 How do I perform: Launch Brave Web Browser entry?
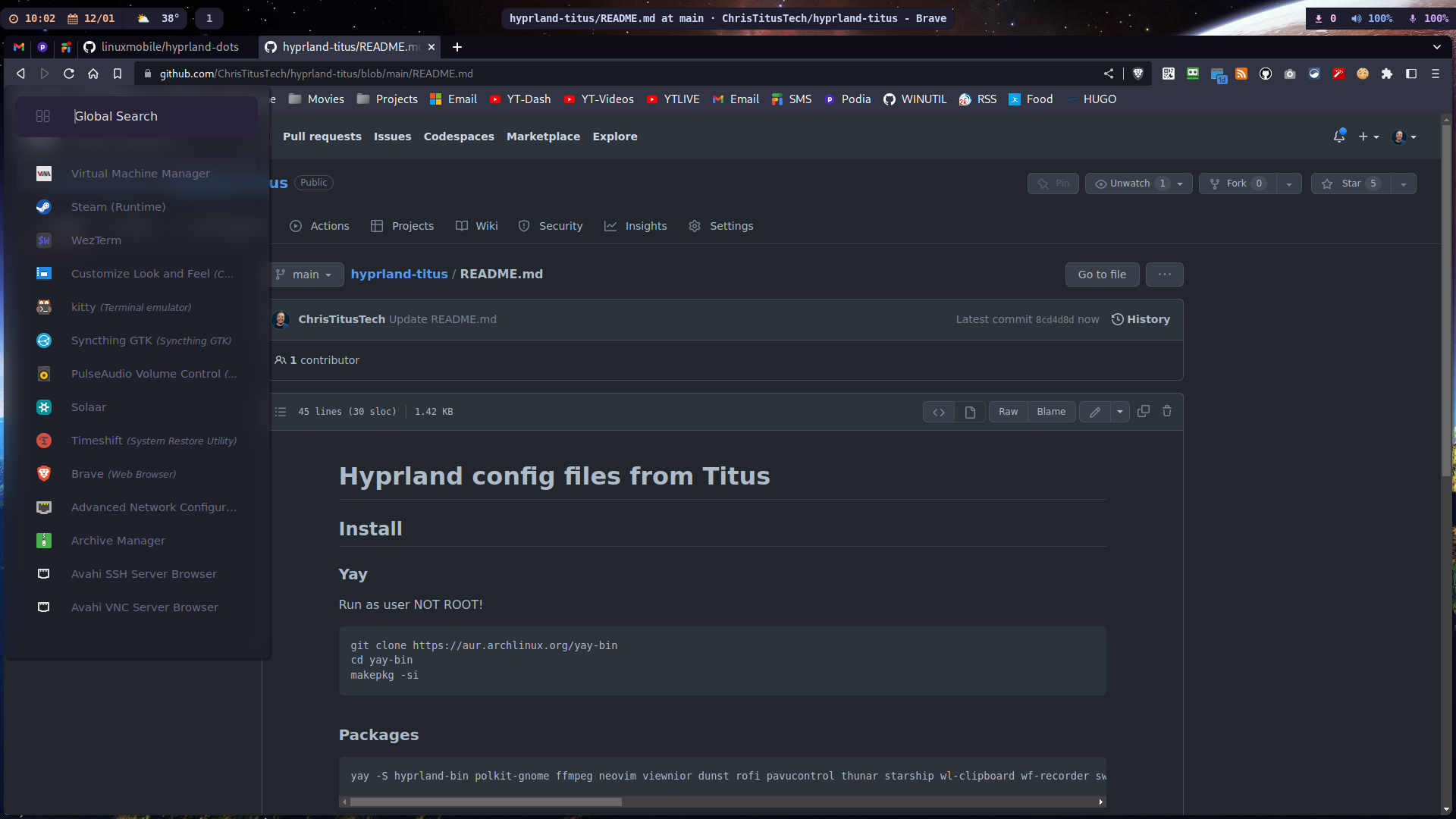(136, 474)
